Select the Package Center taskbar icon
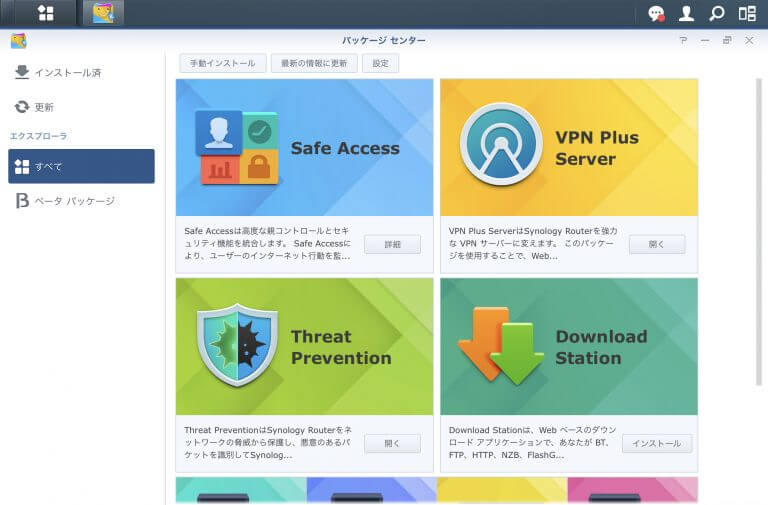Screen dimensions: 768x505 click(103, 13)
